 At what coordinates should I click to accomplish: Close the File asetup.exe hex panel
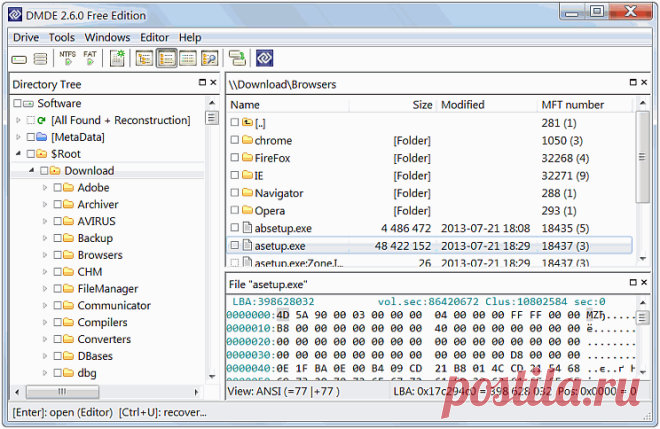click(x=644, y=282)
